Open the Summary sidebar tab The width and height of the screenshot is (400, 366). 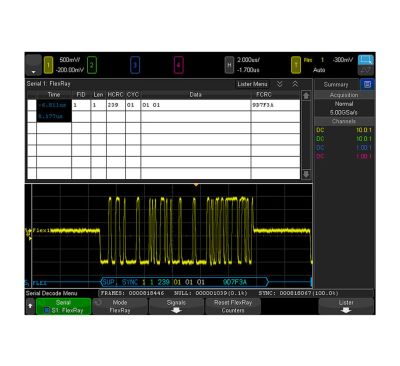pos(336,85)
